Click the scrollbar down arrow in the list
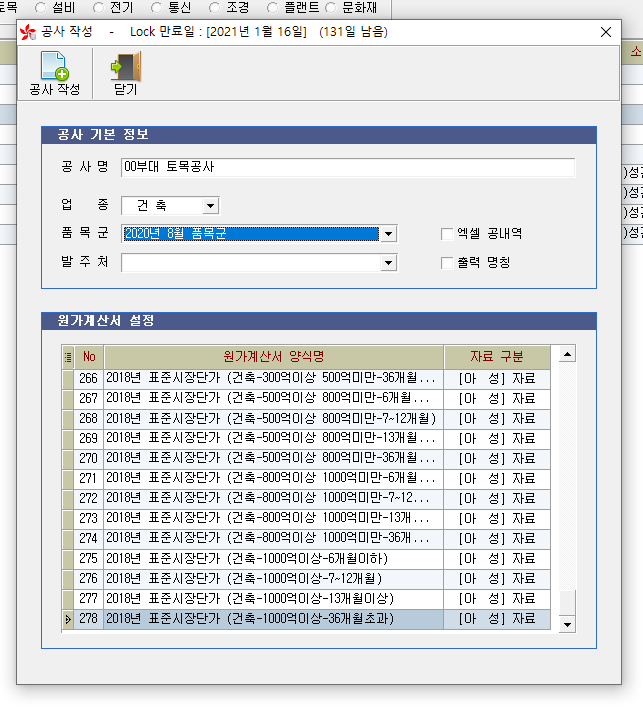The height and width of the screenshot is (707, 643). [x=567, y=623]
